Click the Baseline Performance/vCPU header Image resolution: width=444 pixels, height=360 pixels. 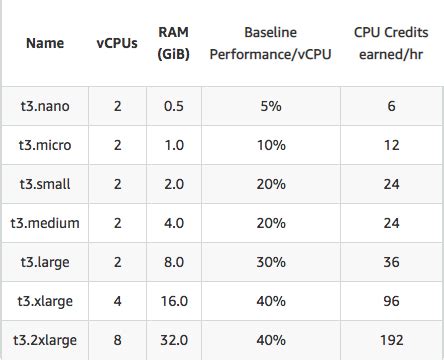pyautogui.click(x=271, y=43)
